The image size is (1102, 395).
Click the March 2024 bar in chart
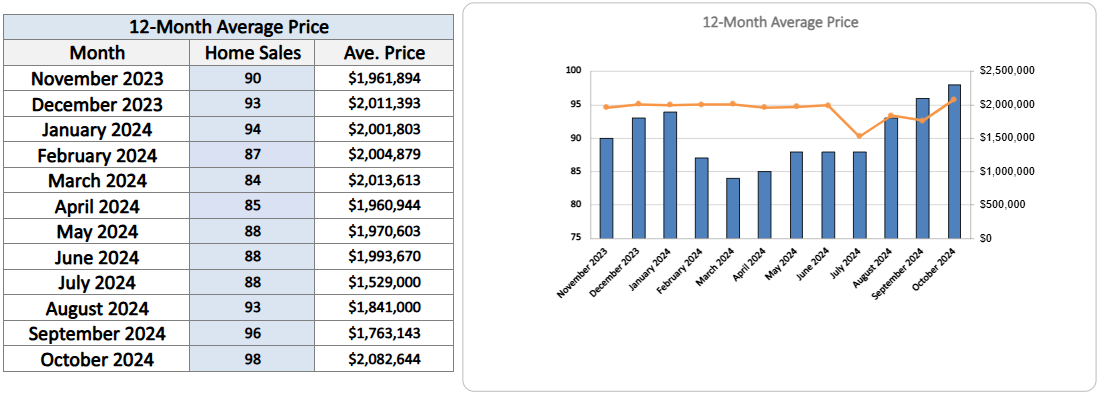click(x=733, y=208)
